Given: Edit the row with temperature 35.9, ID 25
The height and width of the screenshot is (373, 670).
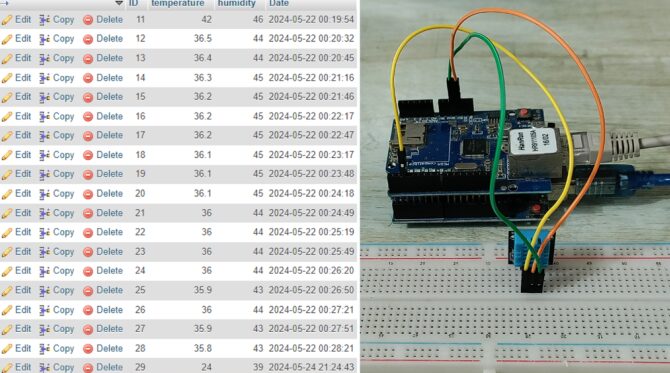Looking at the screenshot, I should click(x=17, y=290).
